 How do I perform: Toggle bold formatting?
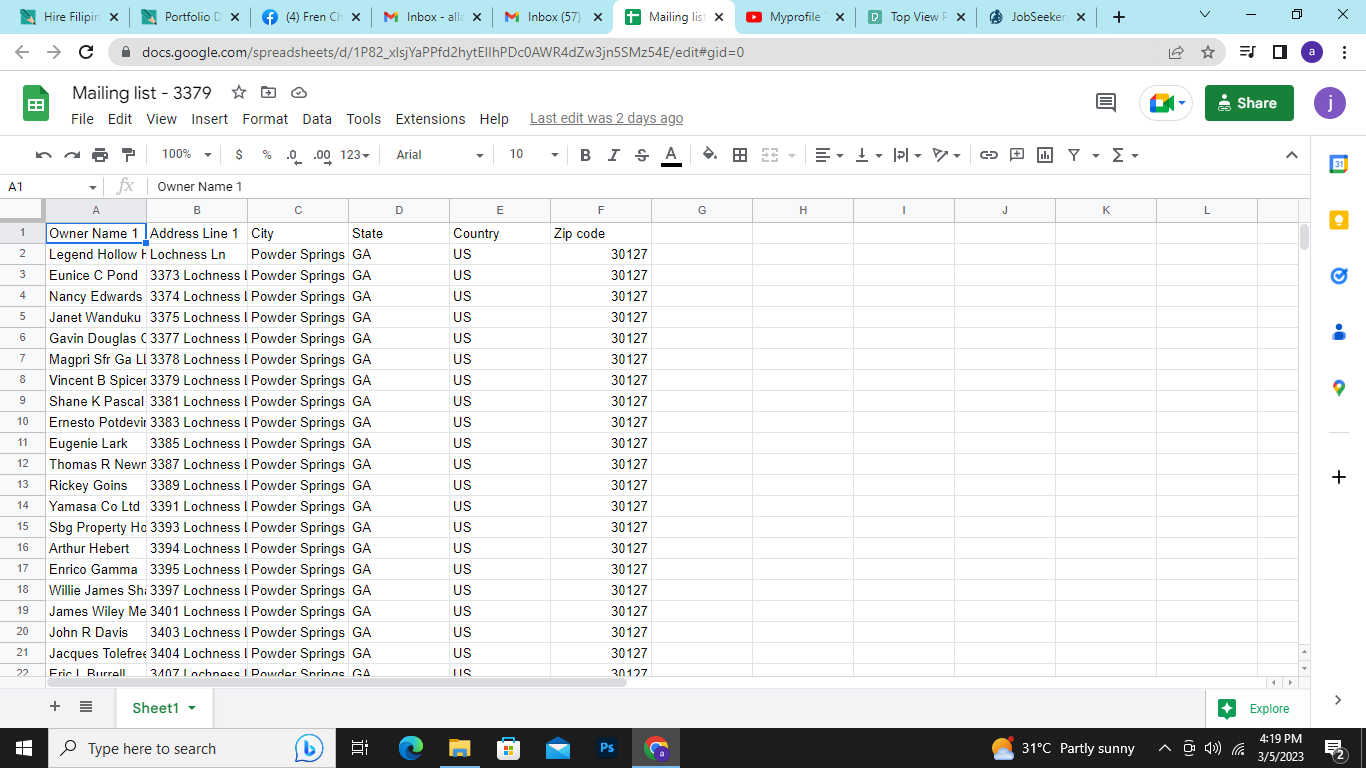coord(585,155)
